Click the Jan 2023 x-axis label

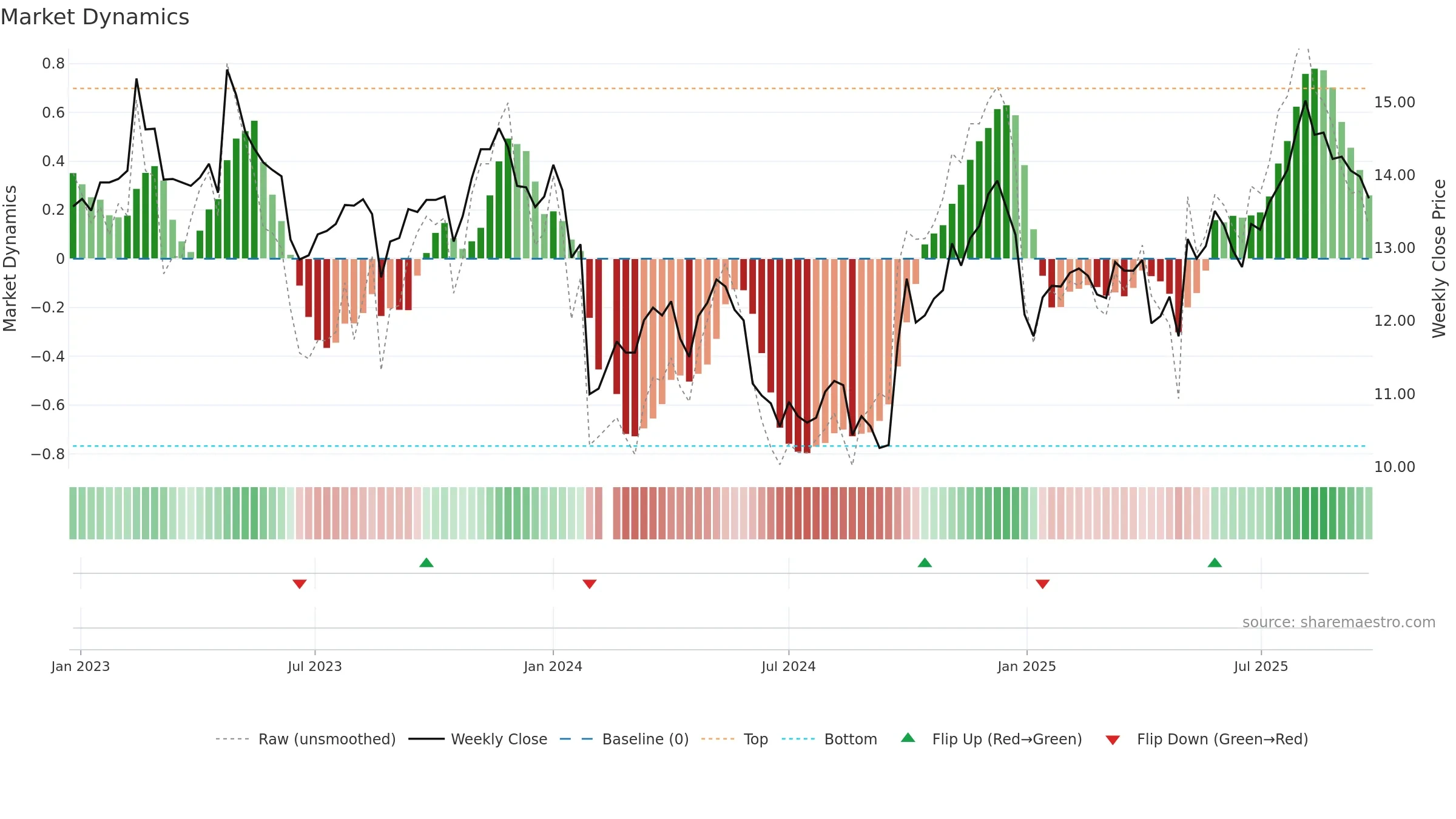[x=81, y=666]
